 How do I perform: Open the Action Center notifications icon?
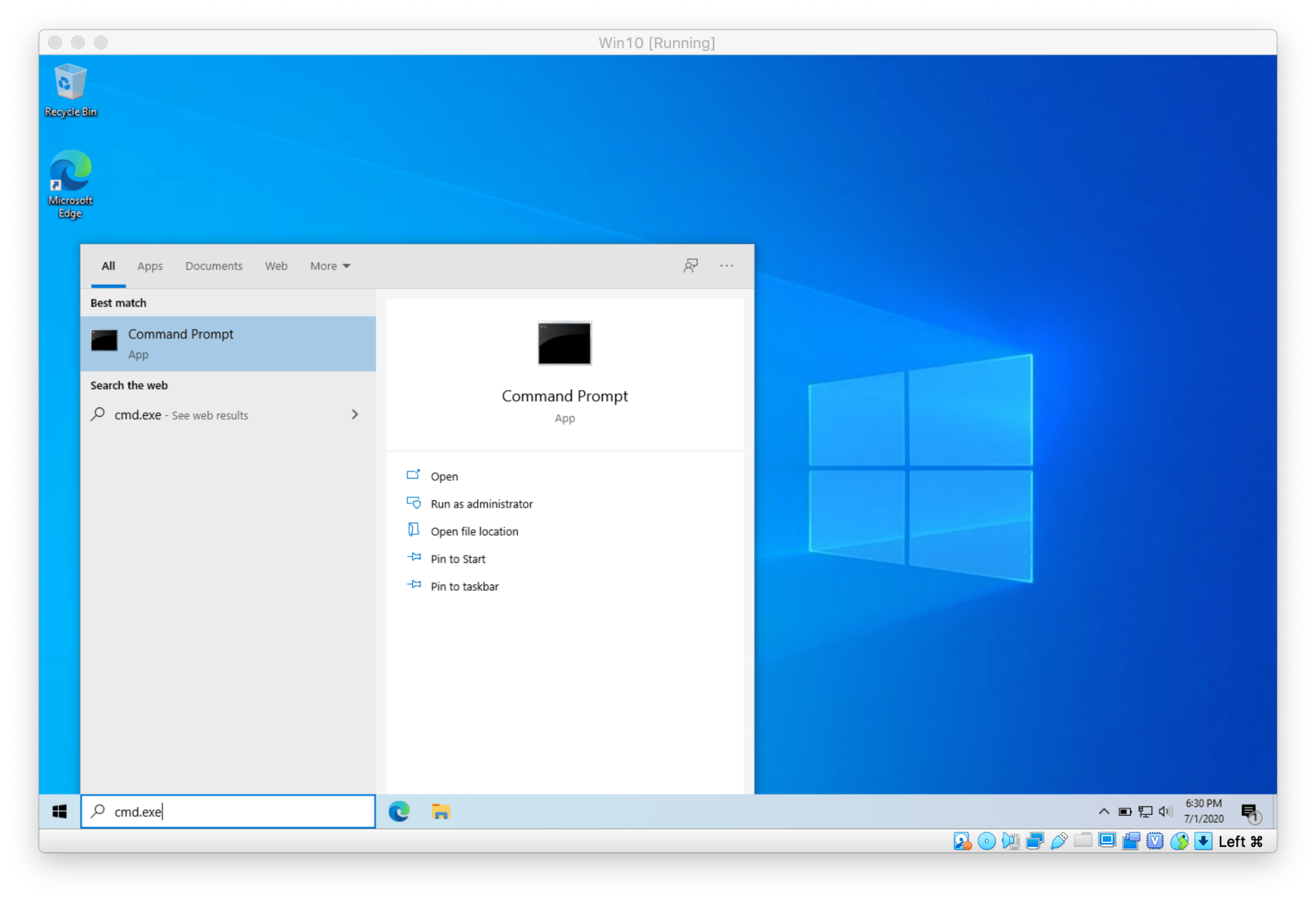point(1250,811)
